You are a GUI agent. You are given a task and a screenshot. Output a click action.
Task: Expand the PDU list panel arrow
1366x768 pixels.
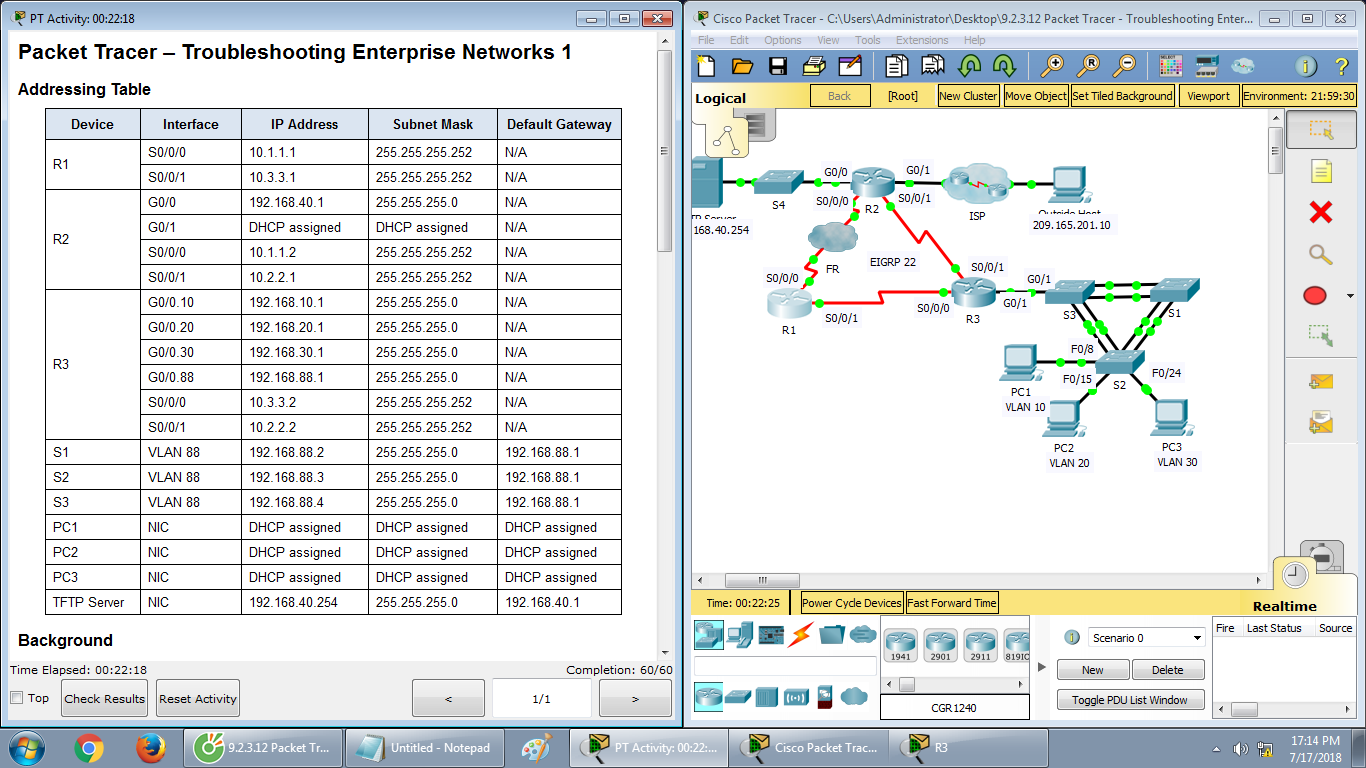click(x=1043, y=667)
